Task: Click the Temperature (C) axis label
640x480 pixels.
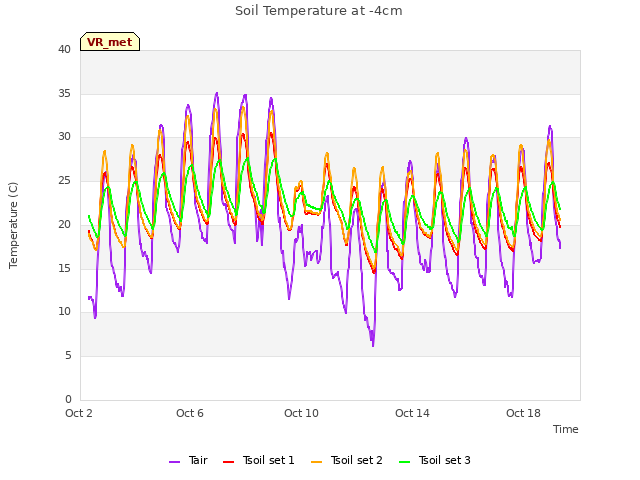Action: pos(13,225)
